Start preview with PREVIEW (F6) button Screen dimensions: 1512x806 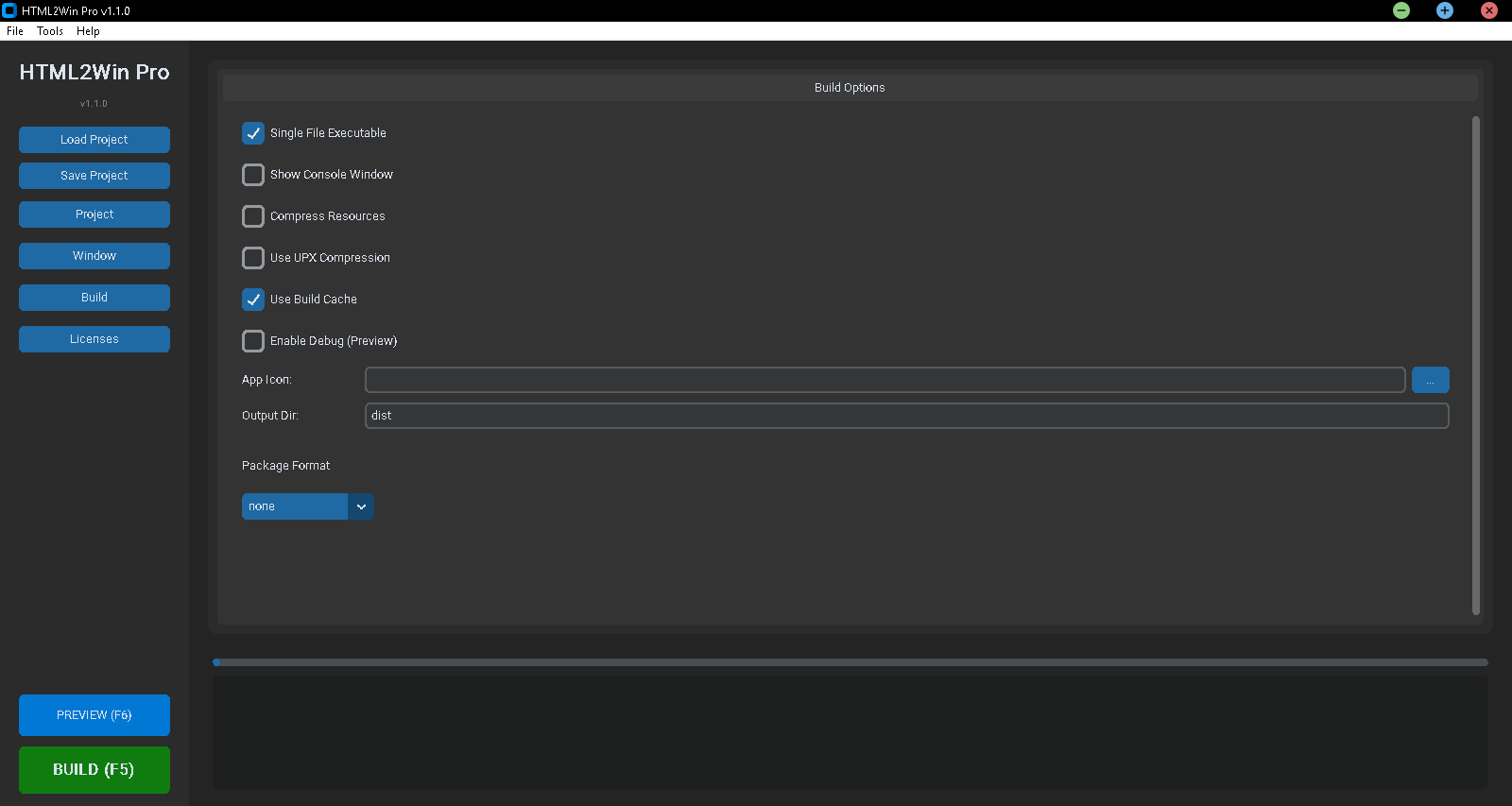94,715
